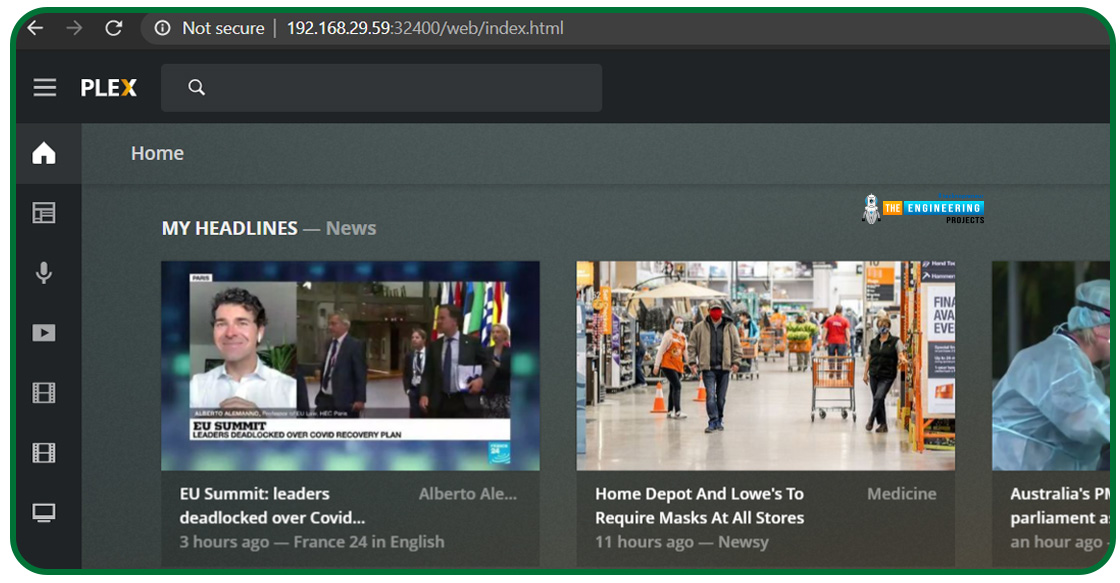This screenshot has height=583, width=1120.
Task: Click the News label beside MY HEADLINES
Action: (351, 228)
